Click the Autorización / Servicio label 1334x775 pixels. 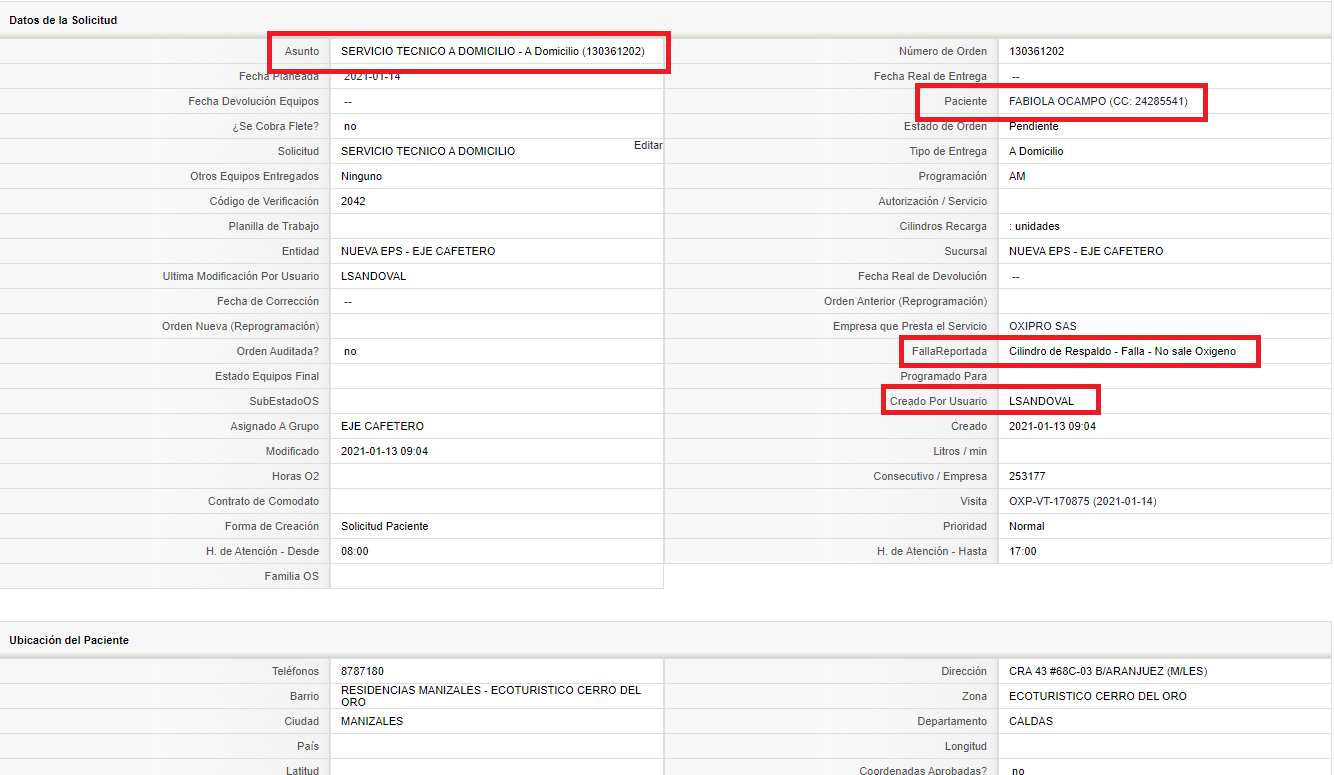(x=932, y=201)
